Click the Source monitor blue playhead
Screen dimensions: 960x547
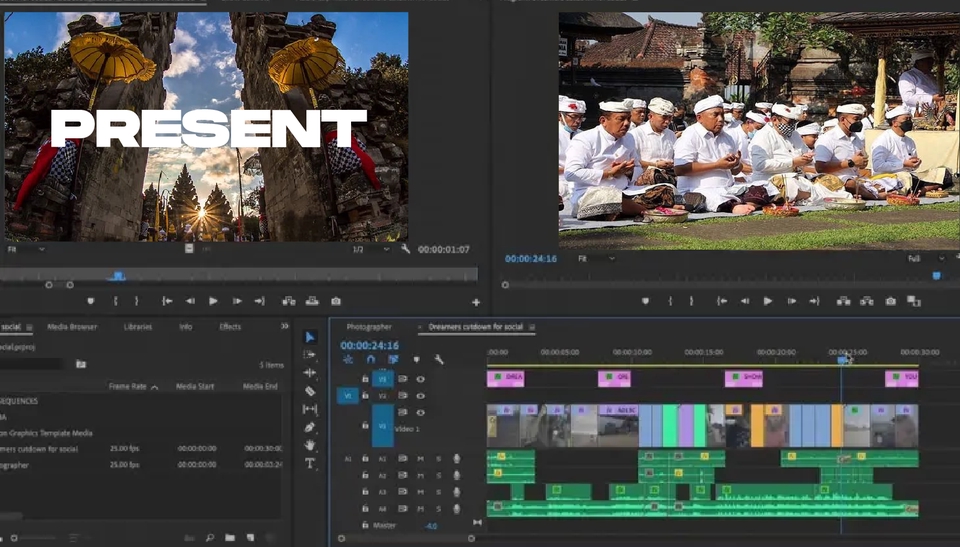pyautogui.click(x=118, y=275)
